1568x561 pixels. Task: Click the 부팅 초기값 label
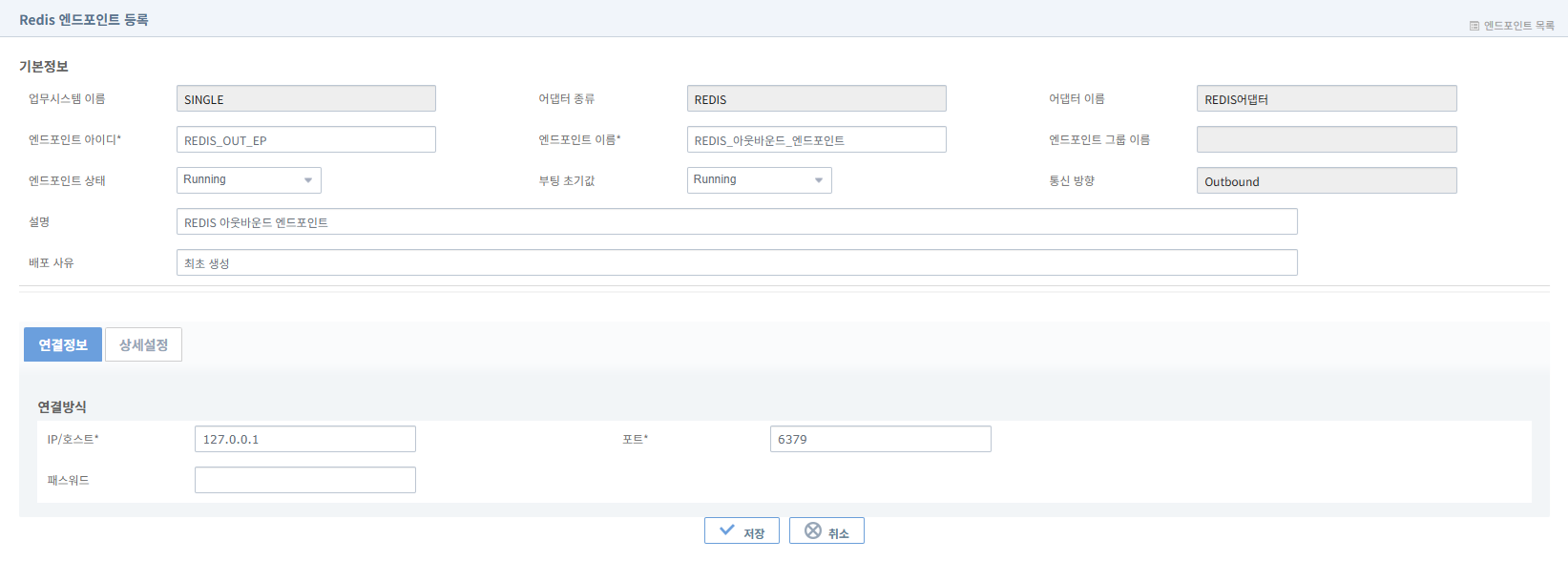pyautogui.click(x=567, y=180)
